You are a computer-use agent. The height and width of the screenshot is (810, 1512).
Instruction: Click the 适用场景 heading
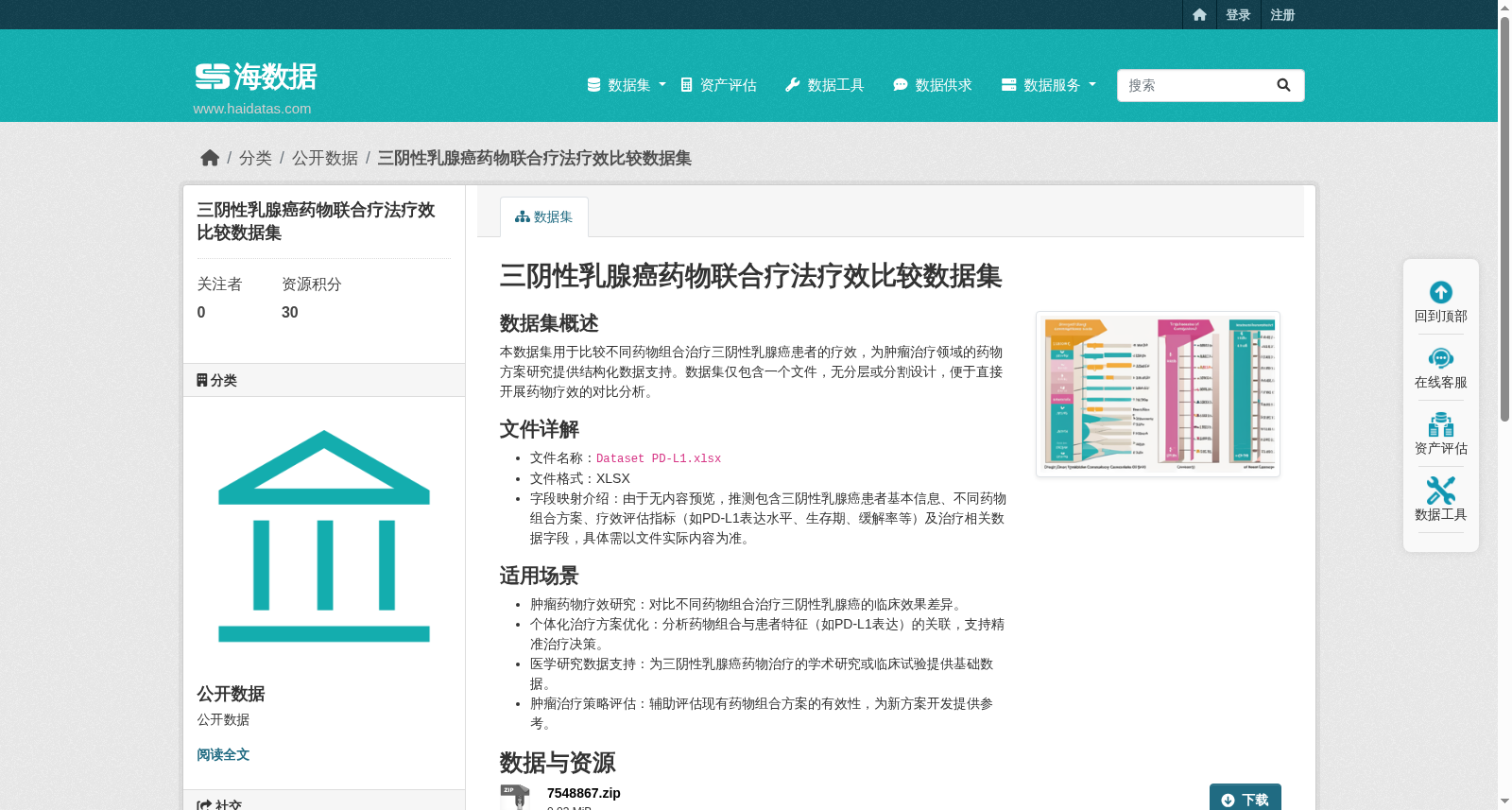539,576
